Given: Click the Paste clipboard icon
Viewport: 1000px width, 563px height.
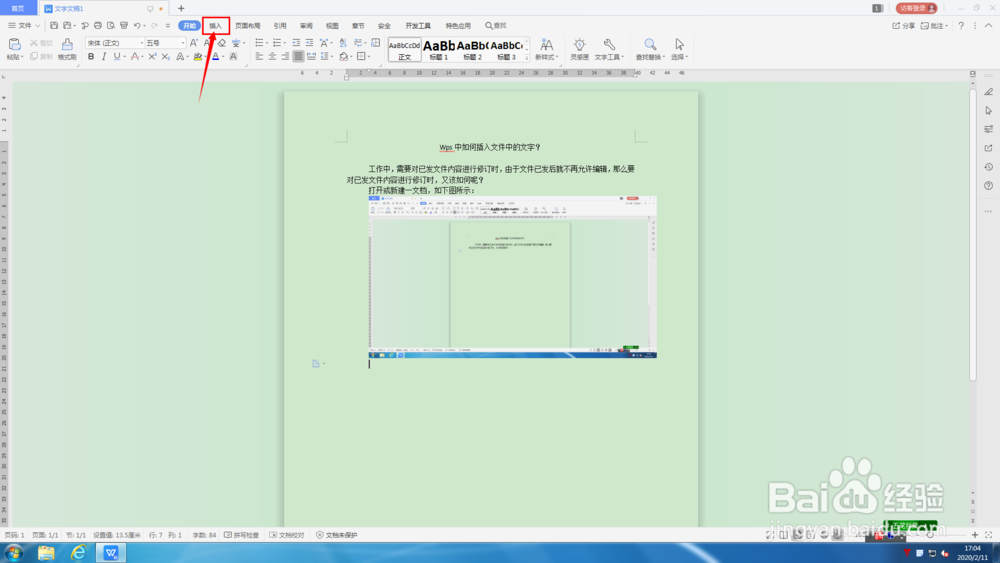Looking at the screenshot, I should coord(14,44).
